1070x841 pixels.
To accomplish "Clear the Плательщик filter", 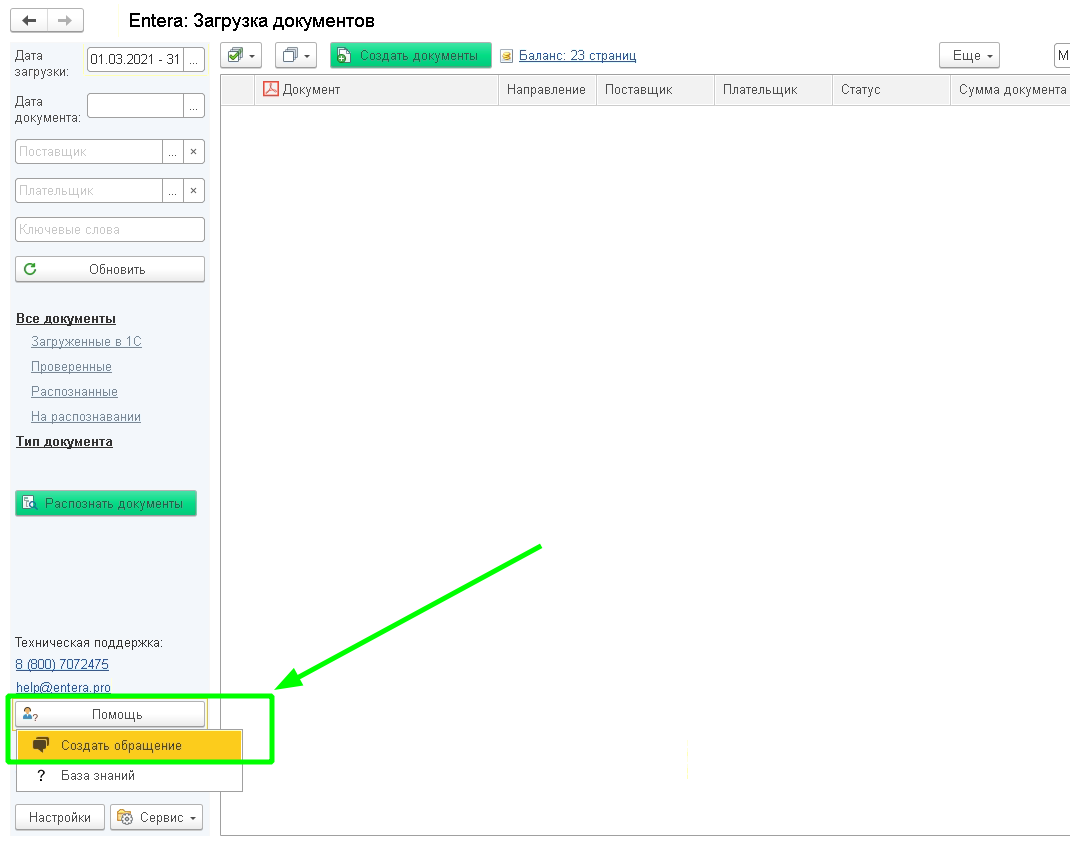I will click(x=194, y=190).
